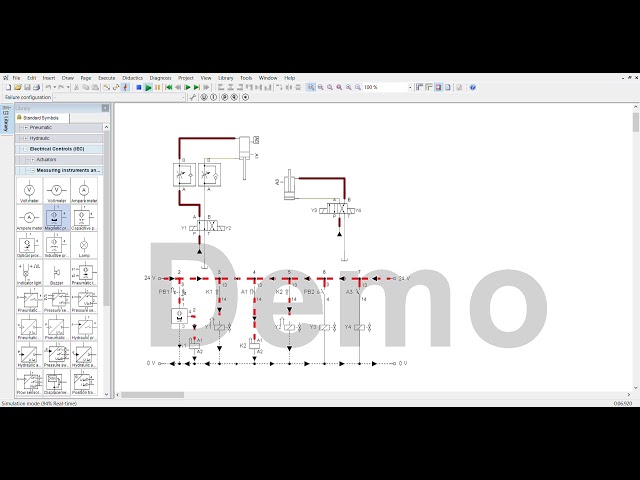Select the Buzzer symbol in library
This screenshot has width=640, height=480.
point(56,273)
